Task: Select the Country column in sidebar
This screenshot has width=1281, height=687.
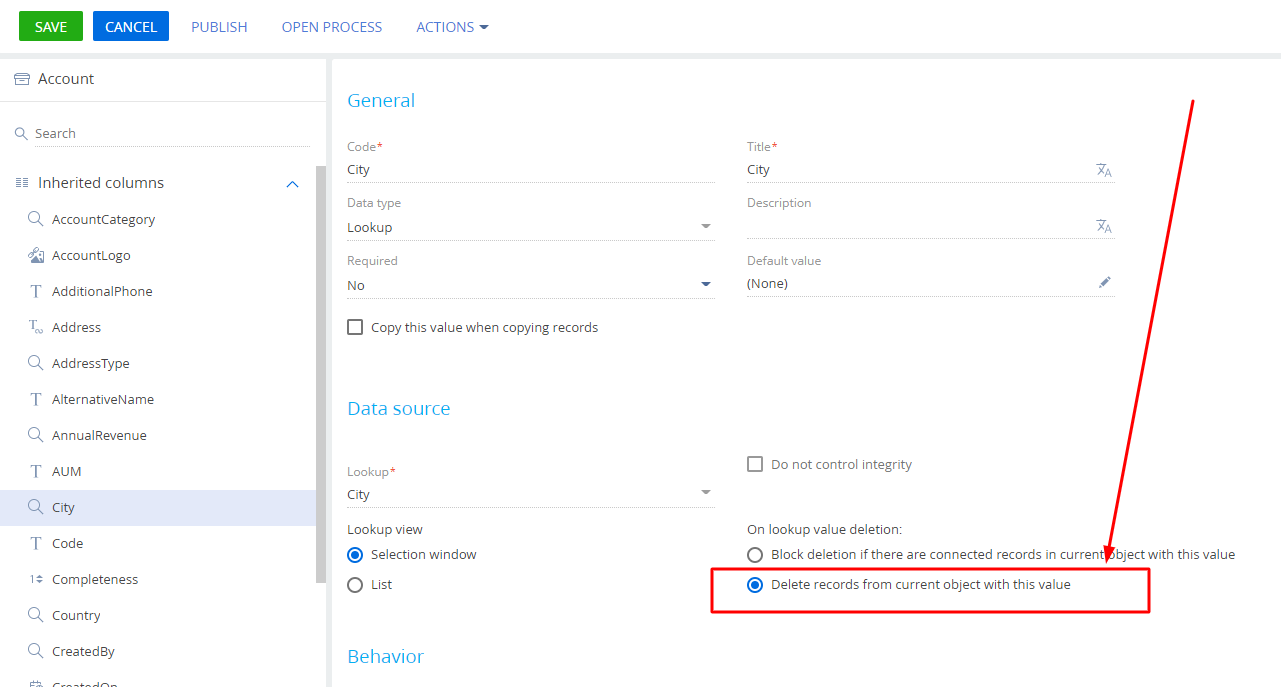Action: point(76,616)
